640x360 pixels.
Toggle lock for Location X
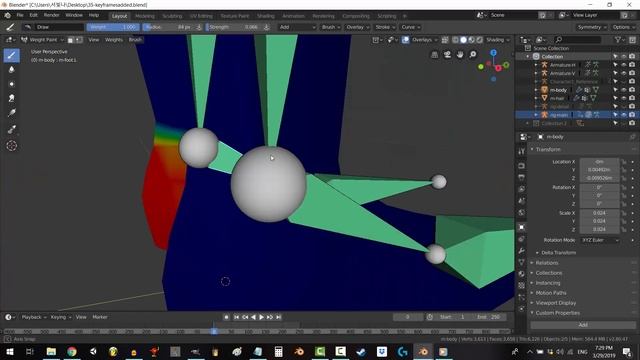coord(623,162)
